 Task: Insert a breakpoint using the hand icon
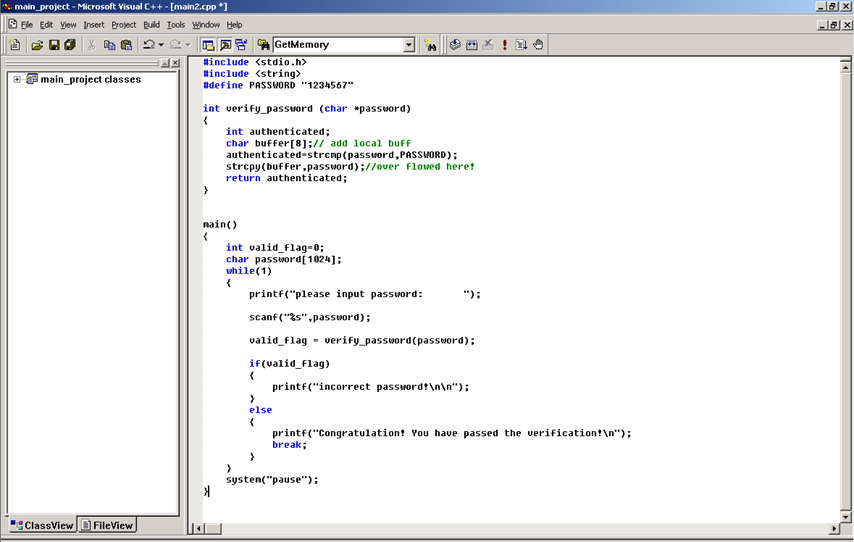538,45
